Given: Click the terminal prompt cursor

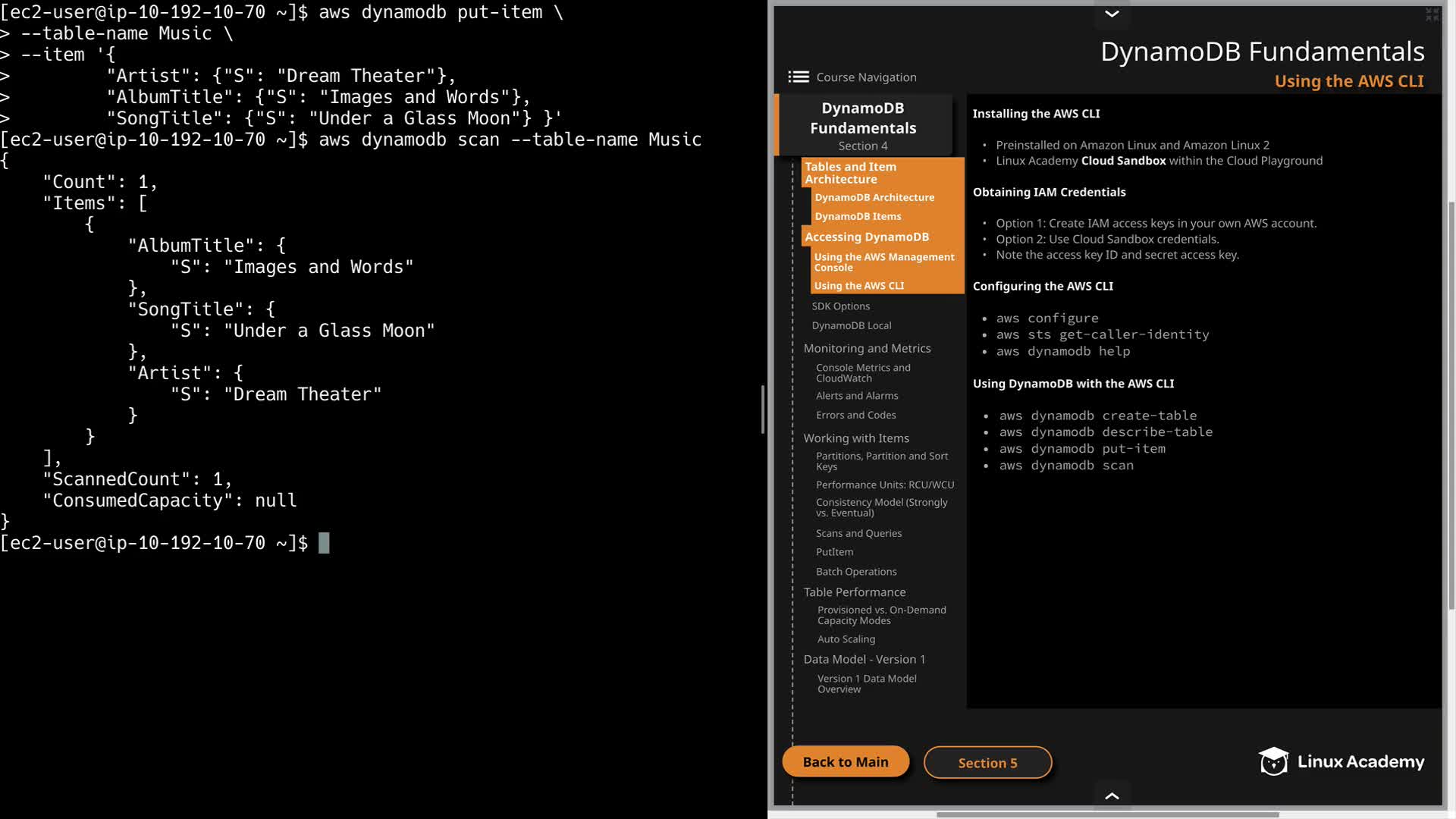Looking at the screenshot, I should tap(324, 543).
